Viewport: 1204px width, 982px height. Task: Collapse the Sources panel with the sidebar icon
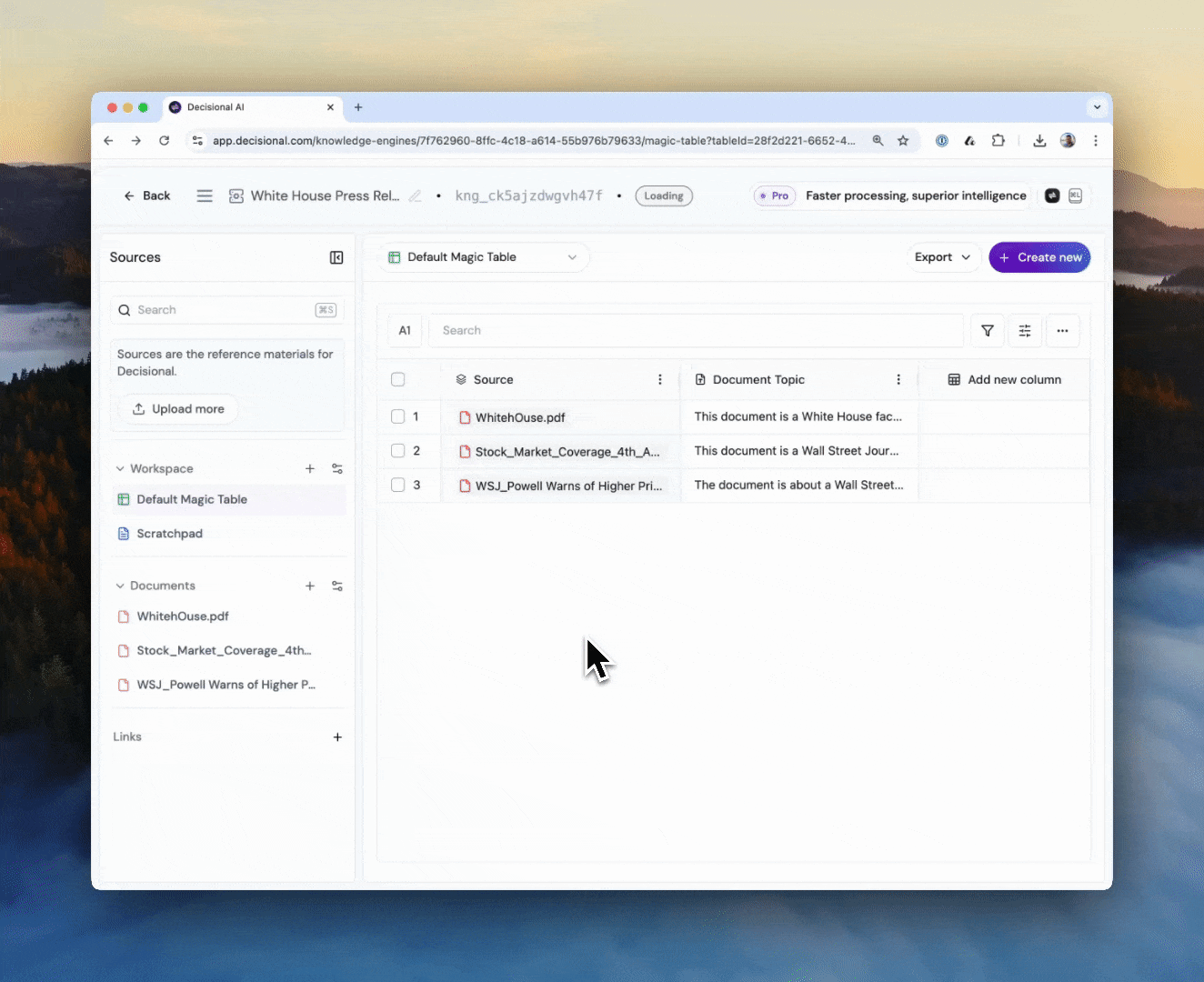pyautogui.click(x=336, y=257)
